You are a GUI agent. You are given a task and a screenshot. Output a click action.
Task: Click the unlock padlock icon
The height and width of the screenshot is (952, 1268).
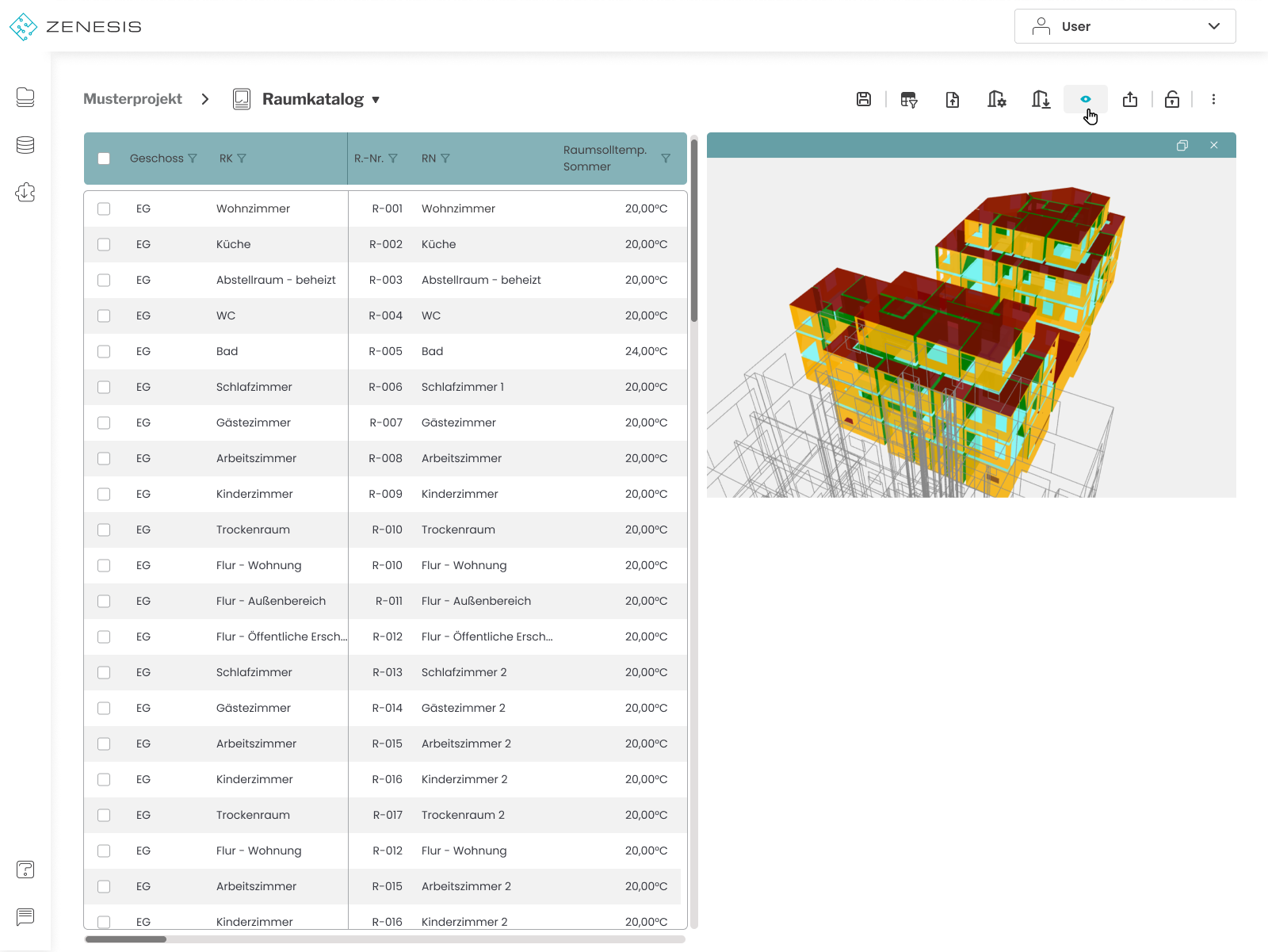pos(1172,99)
